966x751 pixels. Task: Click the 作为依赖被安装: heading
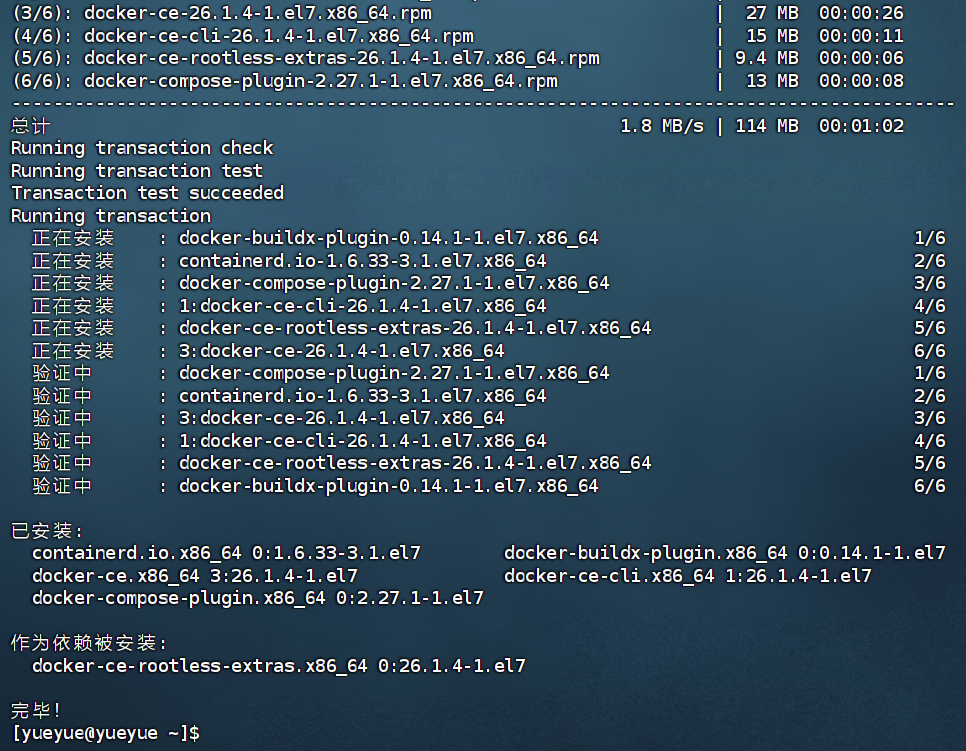[x=89, y=643]
